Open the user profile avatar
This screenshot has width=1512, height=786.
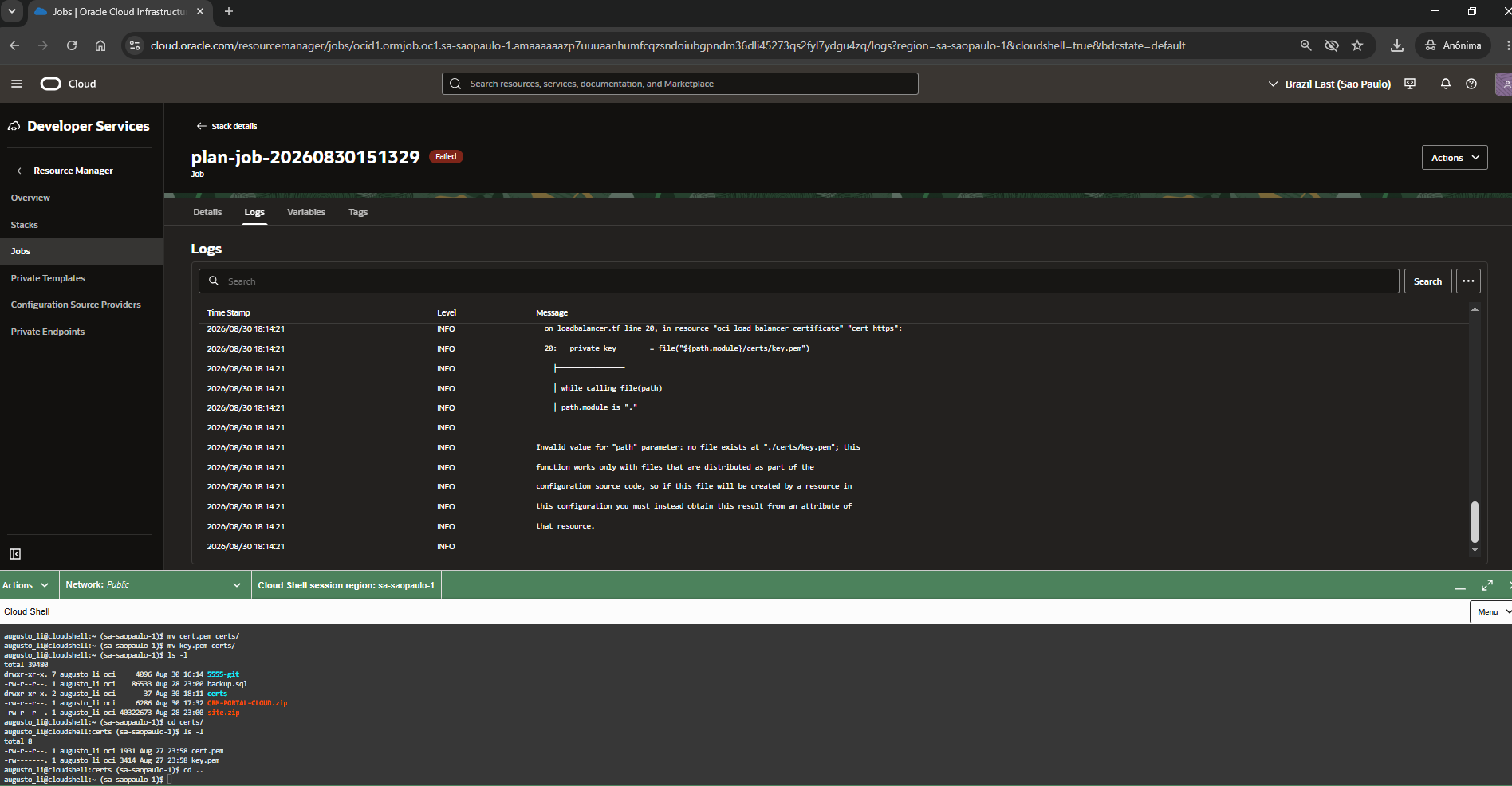[x=1504, y=84]
